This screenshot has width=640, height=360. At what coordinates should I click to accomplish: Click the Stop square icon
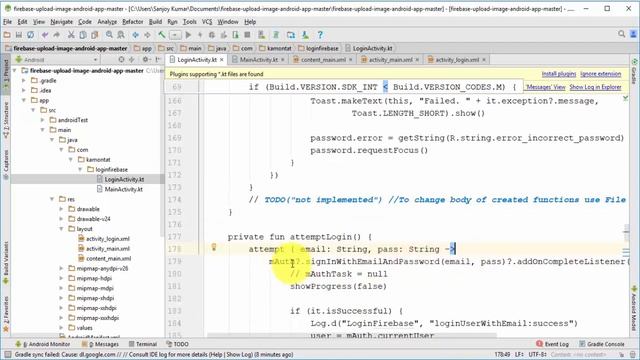point(247,35)
